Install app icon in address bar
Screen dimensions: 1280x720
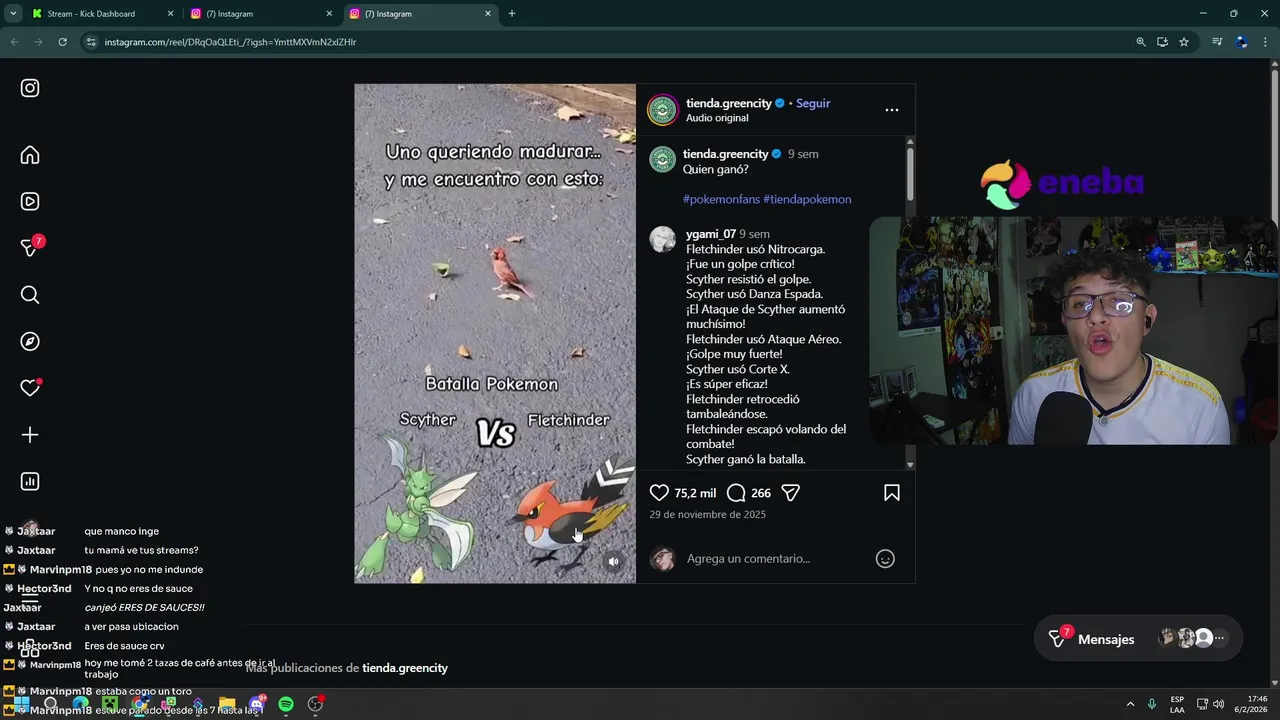coord(1162,42)
